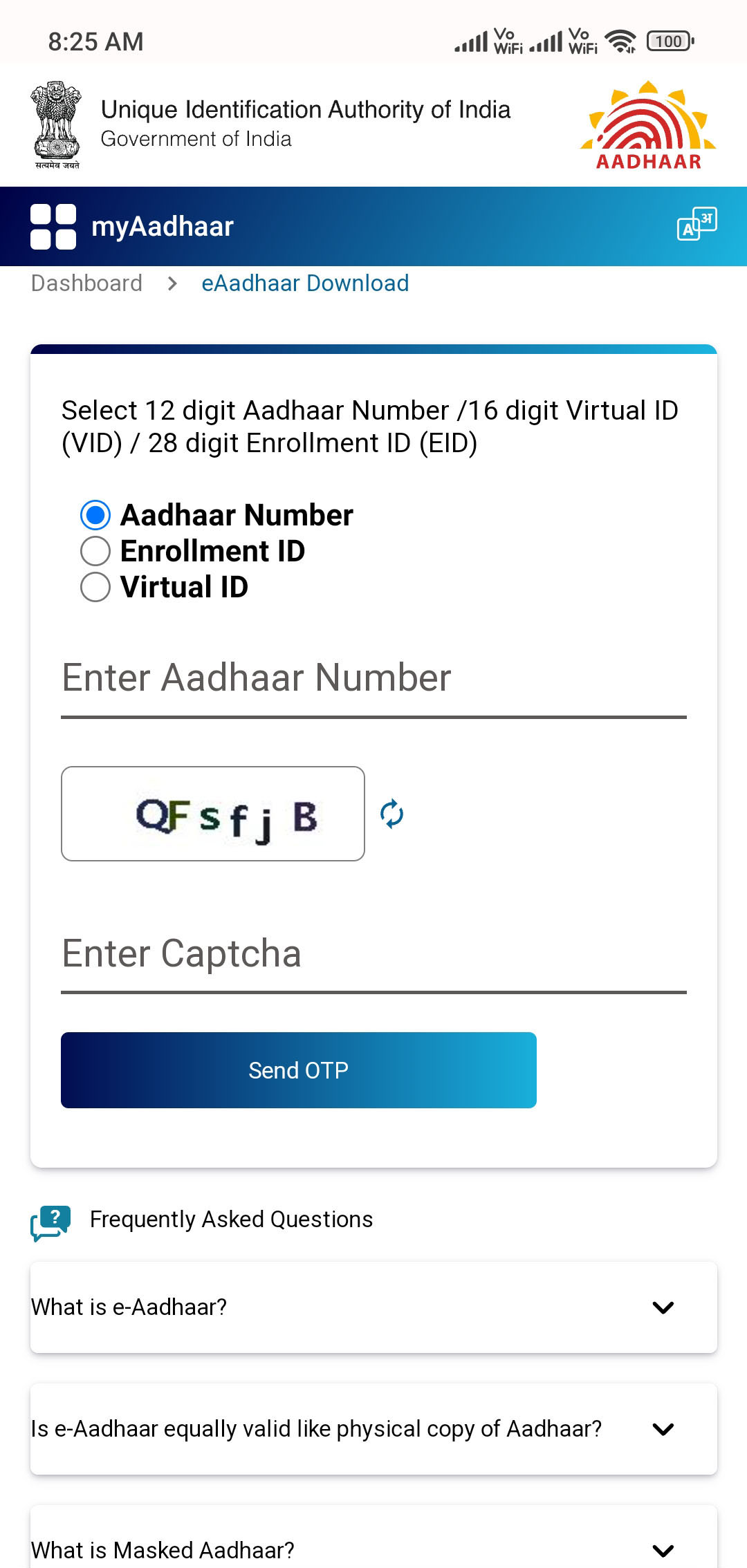Refresh the captcha image
Viewport: 747px width, 1568px height.
pyautogui.click(x=391, y=814)
